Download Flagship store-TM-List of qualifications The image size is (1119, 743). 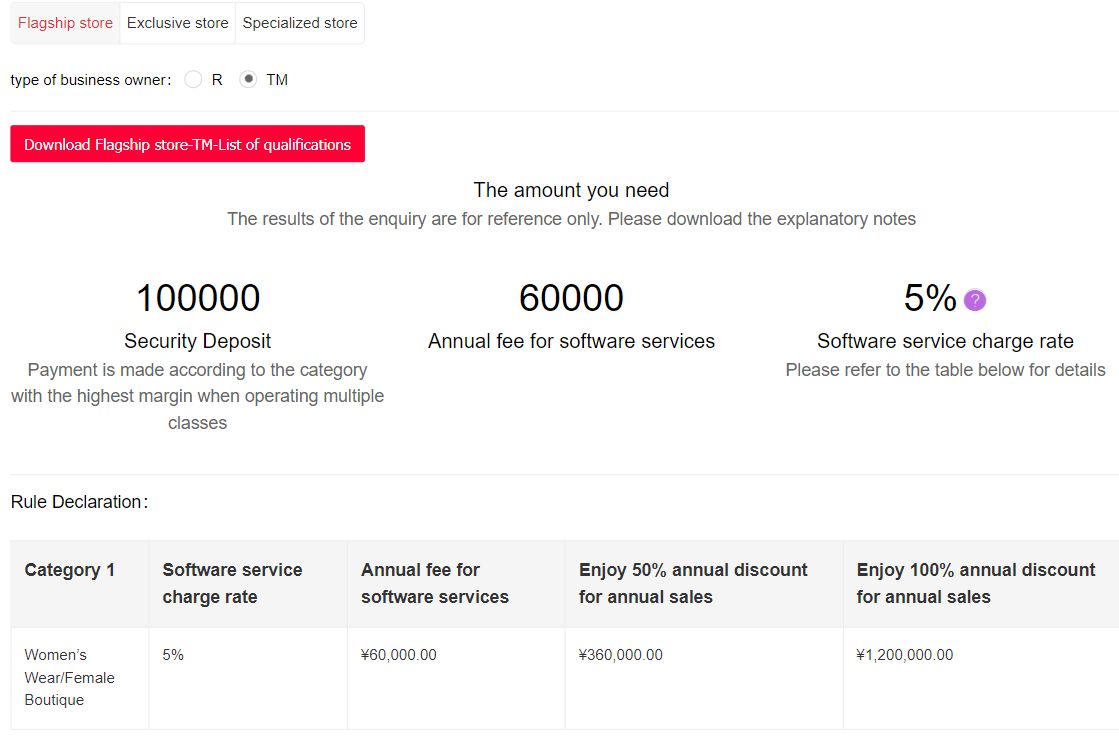(x=187, y=144)
